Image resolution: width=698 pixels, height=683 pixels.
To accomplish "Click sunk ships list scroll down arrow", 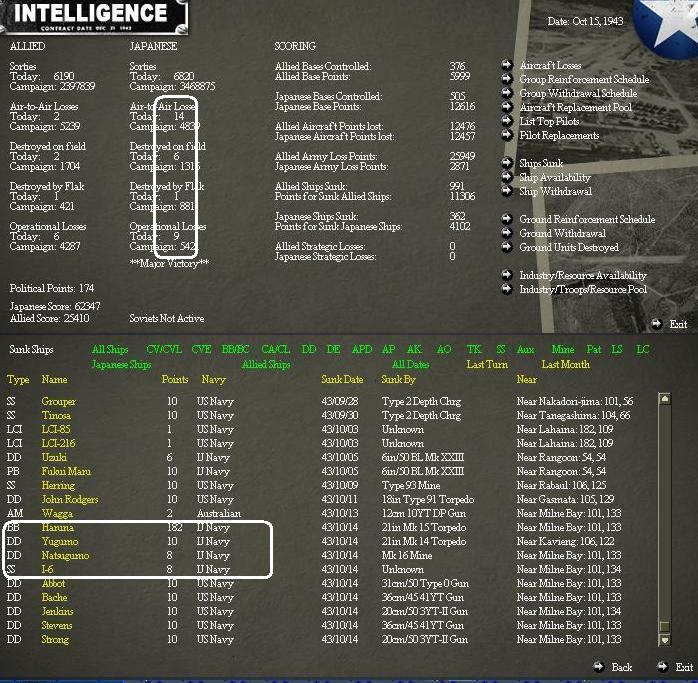I will click(x=664, y=640).
